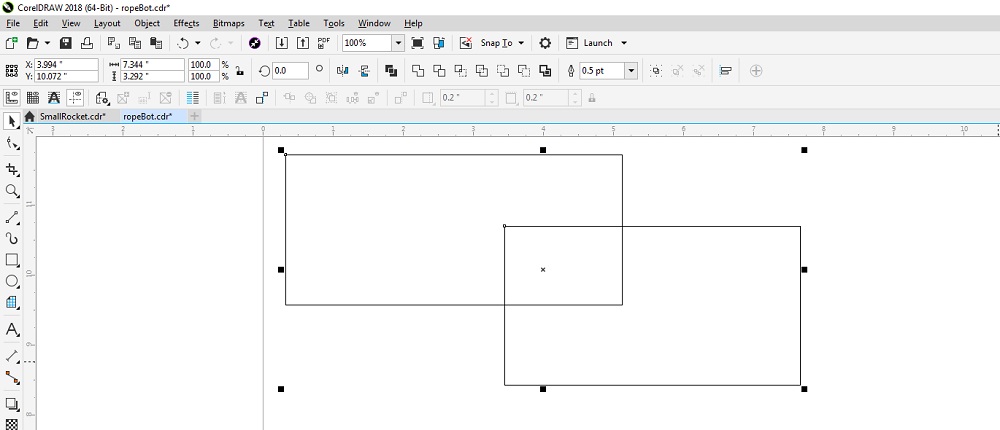Viewport: 1000px width, 430px height.
Task: Toggle show guidelines button
Action: pyautogui.click(x=76, y=98)
